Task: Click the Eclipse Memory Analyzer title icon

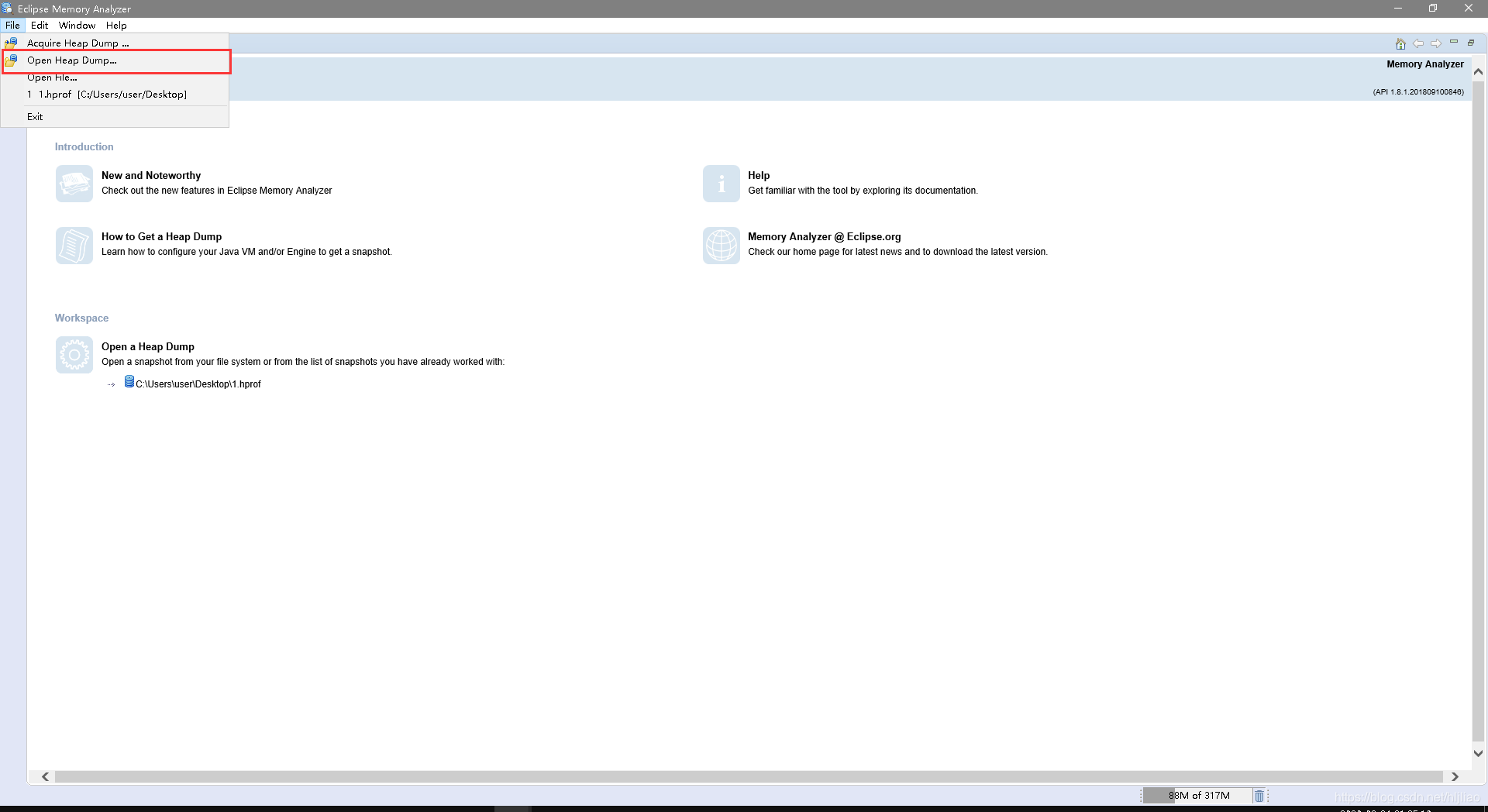Action: [7, 9]
